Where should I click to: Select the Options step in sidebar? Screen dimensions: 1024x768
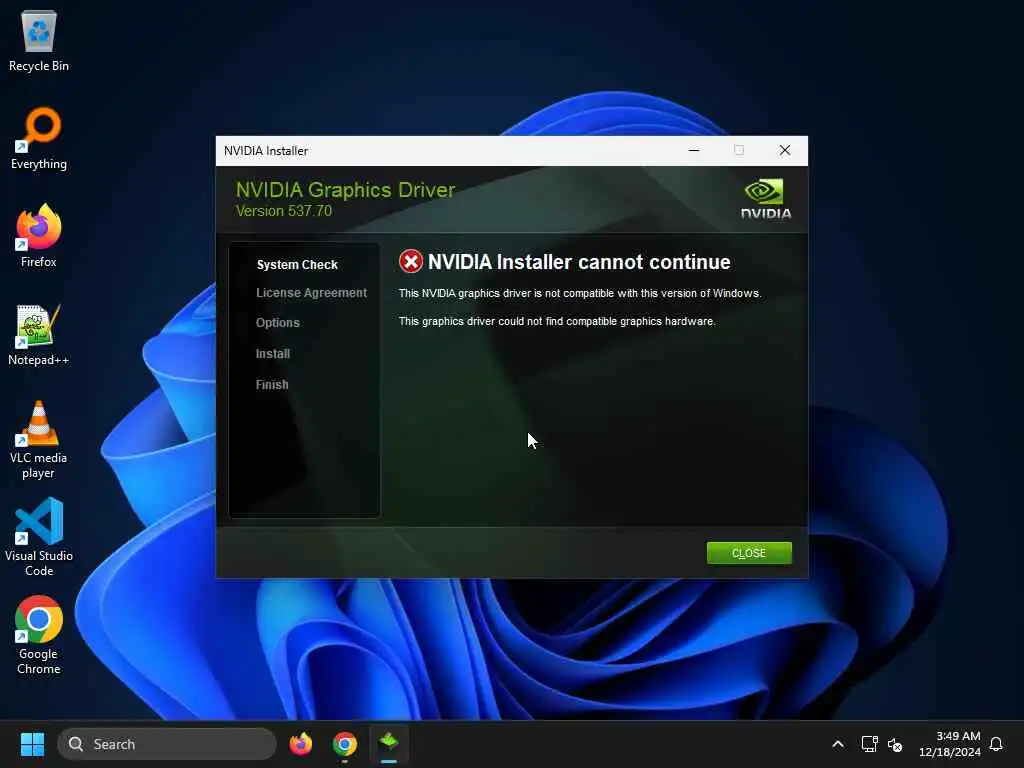click(x=278, y=323)
